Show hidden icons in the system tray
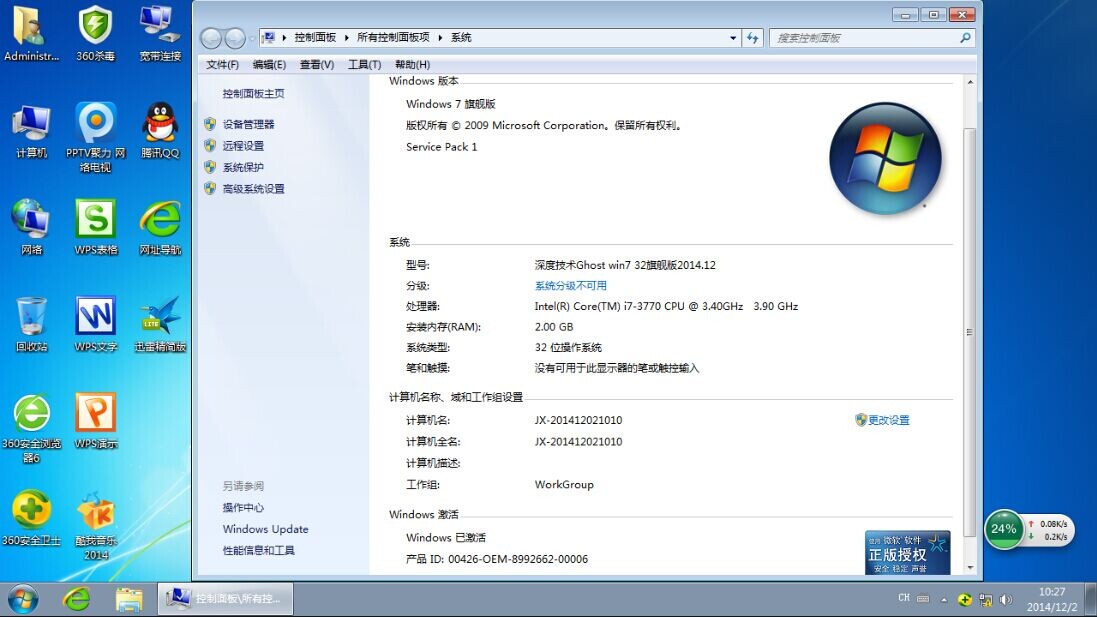1097x617 pixels. click(942, 599)
